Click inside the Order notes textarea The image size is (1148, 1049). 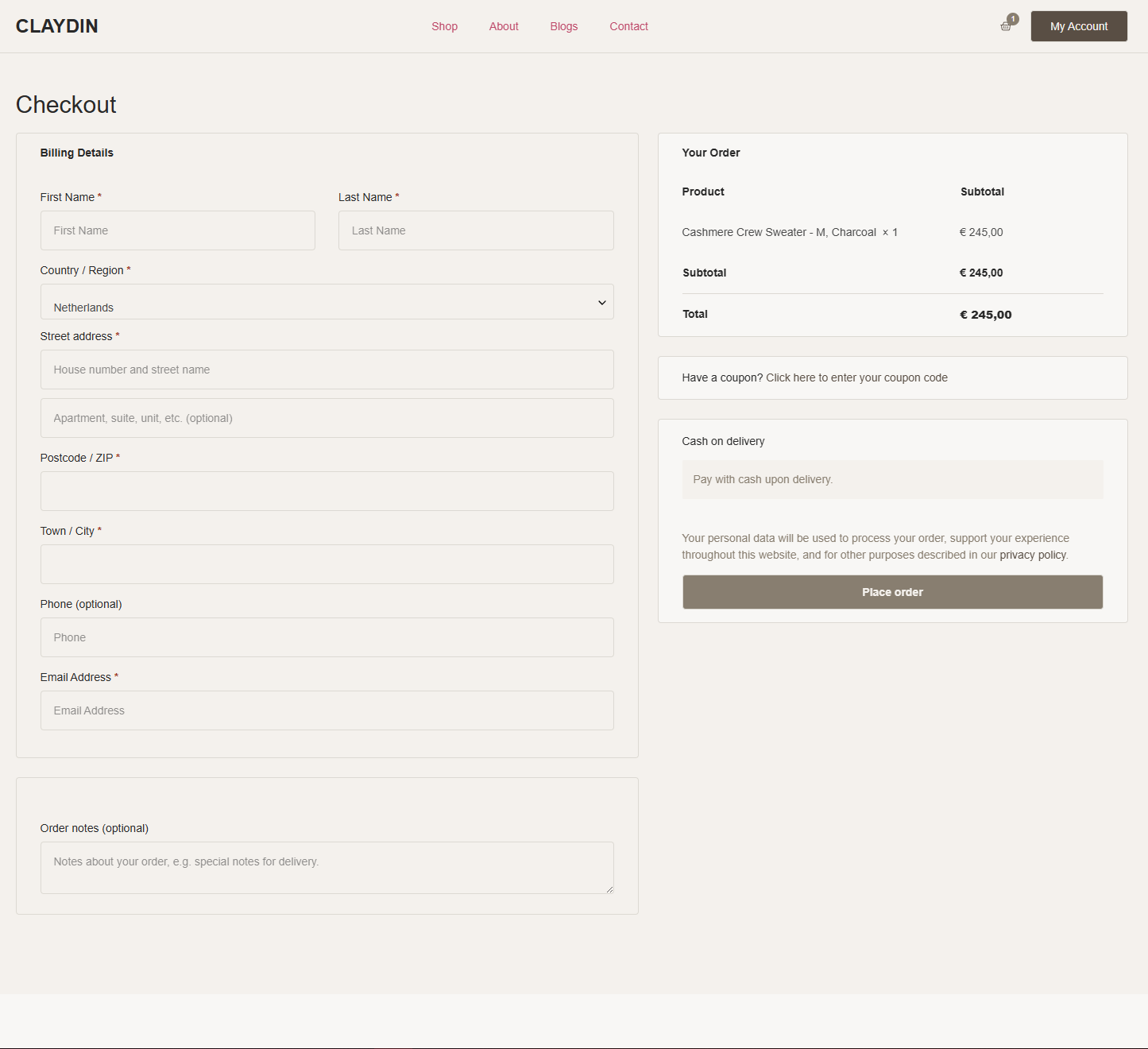327,868
